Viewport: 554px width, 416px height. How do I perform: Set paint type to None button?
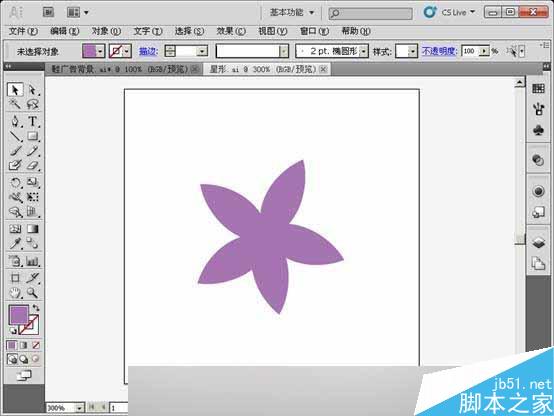click(x=36, y=345)
